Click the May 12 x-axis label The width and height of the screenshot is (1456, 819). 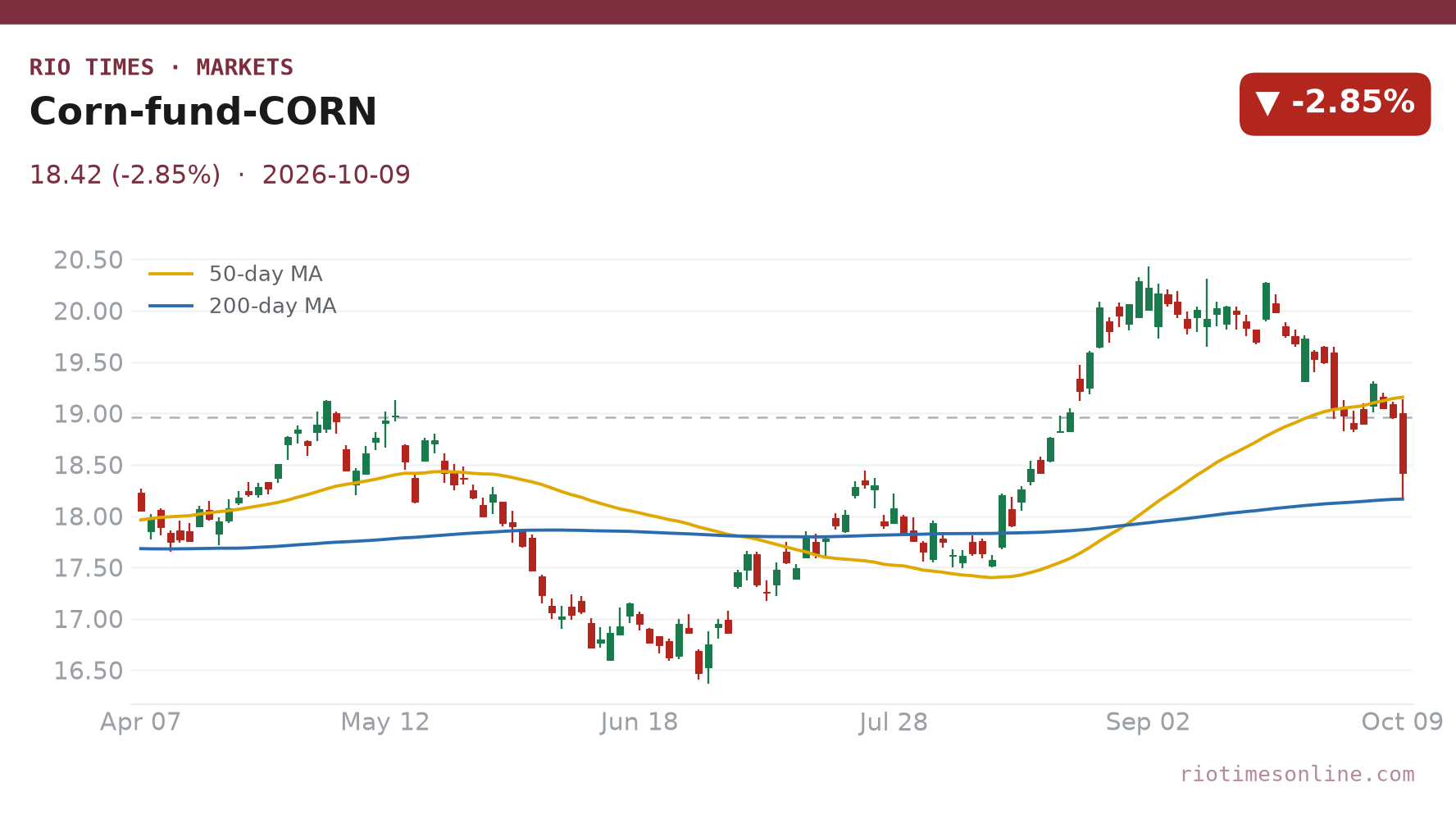coord(385,722)
